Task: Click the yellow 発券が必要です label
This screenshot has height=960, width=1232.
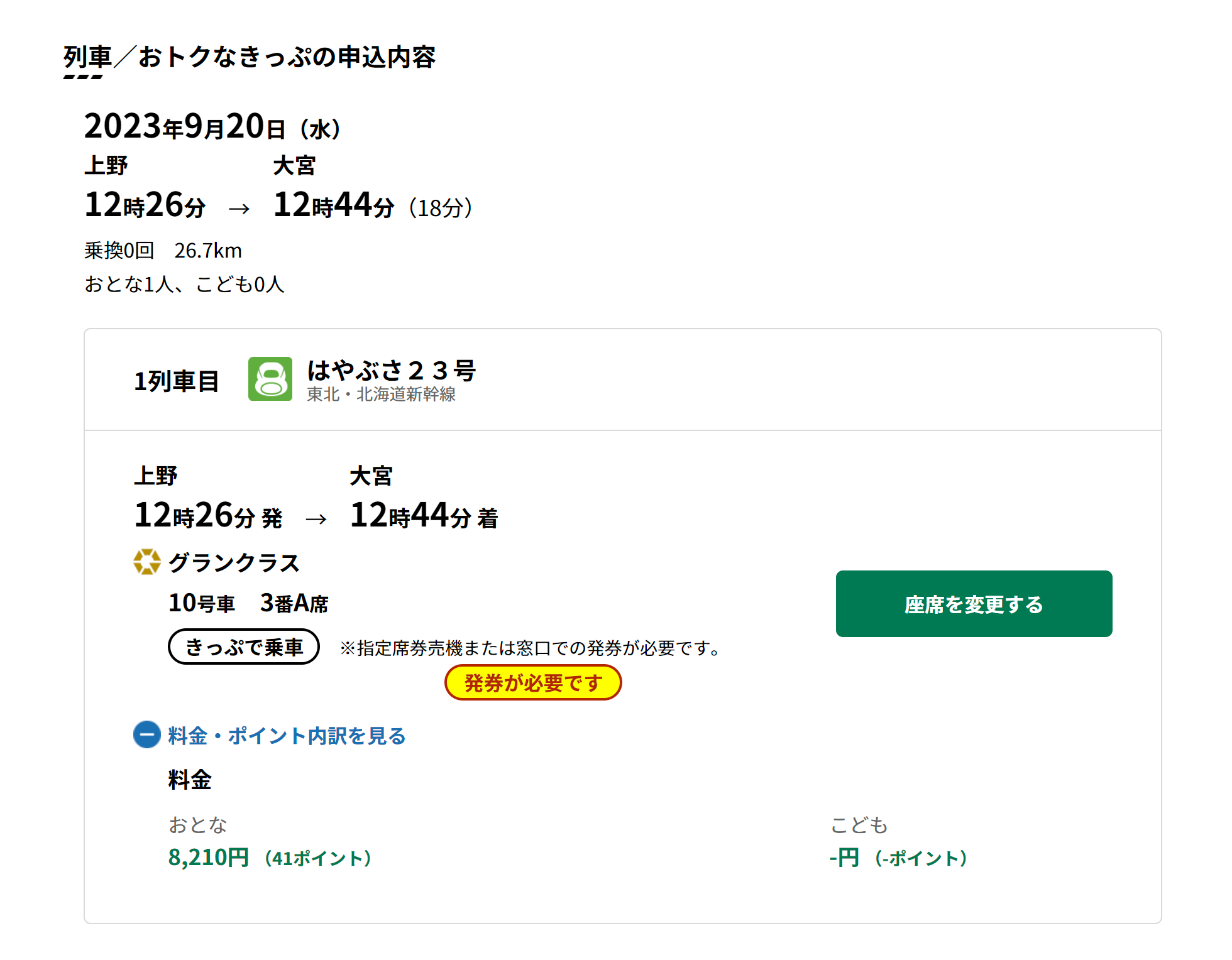Action: 533,682
